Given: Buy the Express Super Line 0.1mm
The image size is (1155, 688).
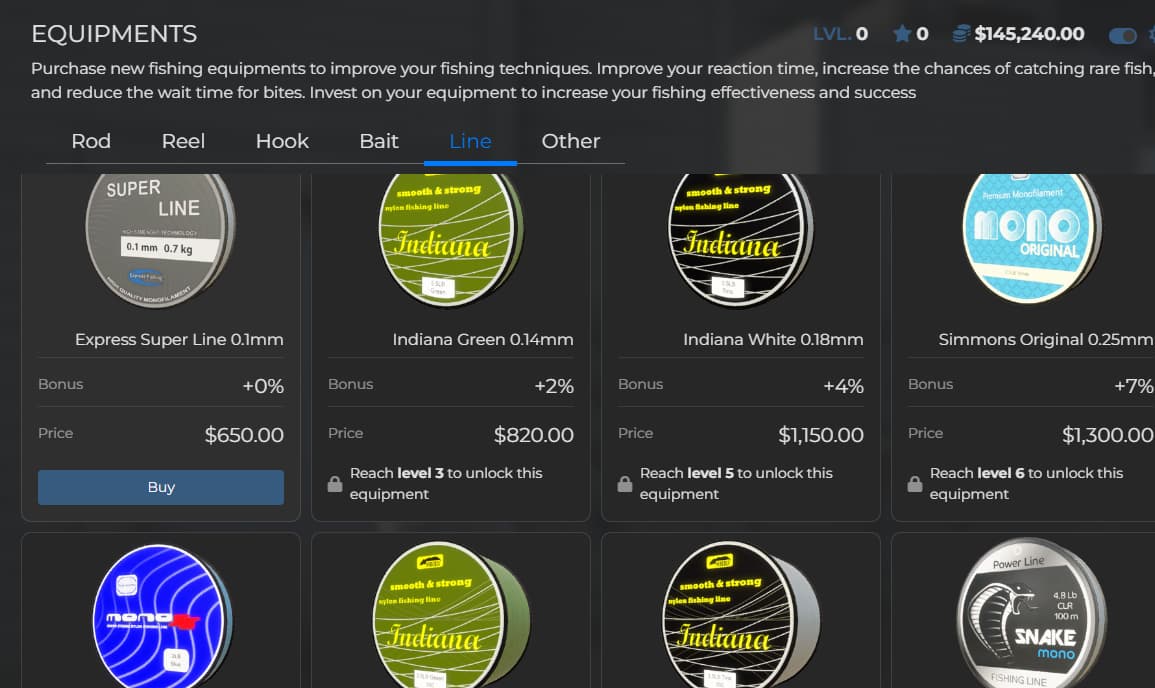Looking at the screenshot, I should coord(161,487).
